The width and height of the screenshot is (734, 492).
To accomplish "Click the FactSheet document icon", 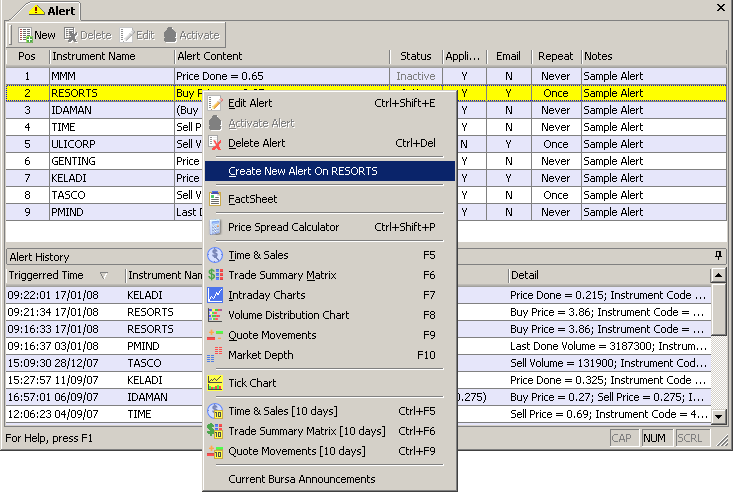I will pos(215,199).
